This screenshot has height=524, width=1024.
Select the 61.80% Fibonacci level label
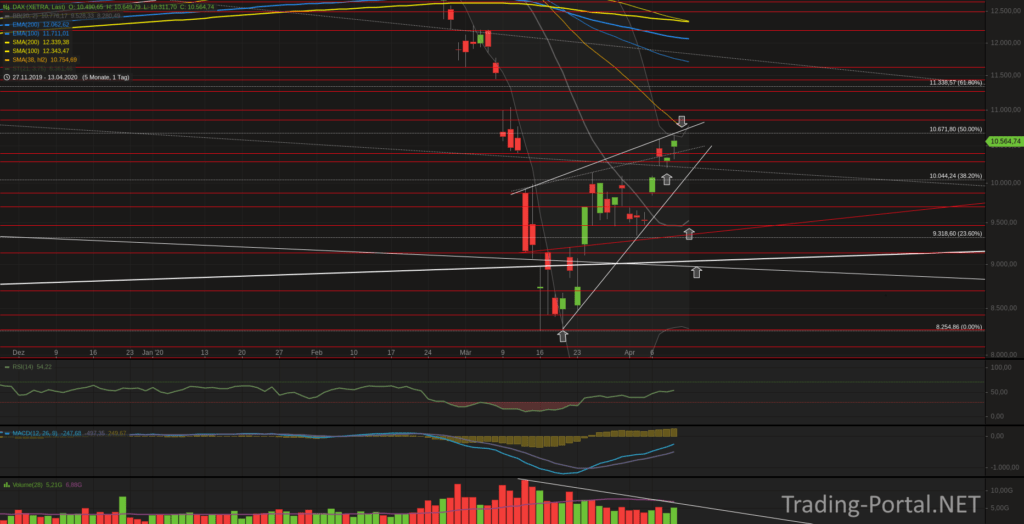click(955, 82)
